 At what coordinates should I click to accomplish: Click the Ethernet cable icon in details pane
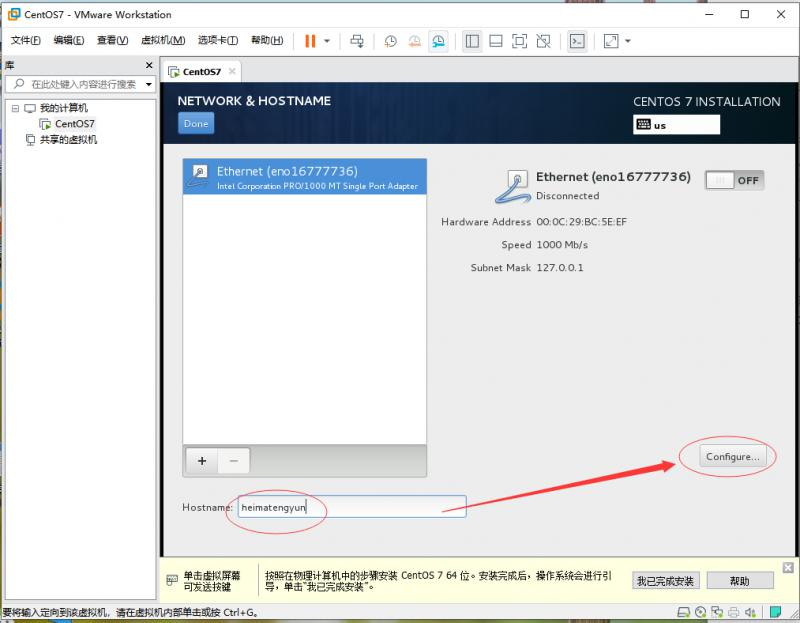(x=513, y=187)
